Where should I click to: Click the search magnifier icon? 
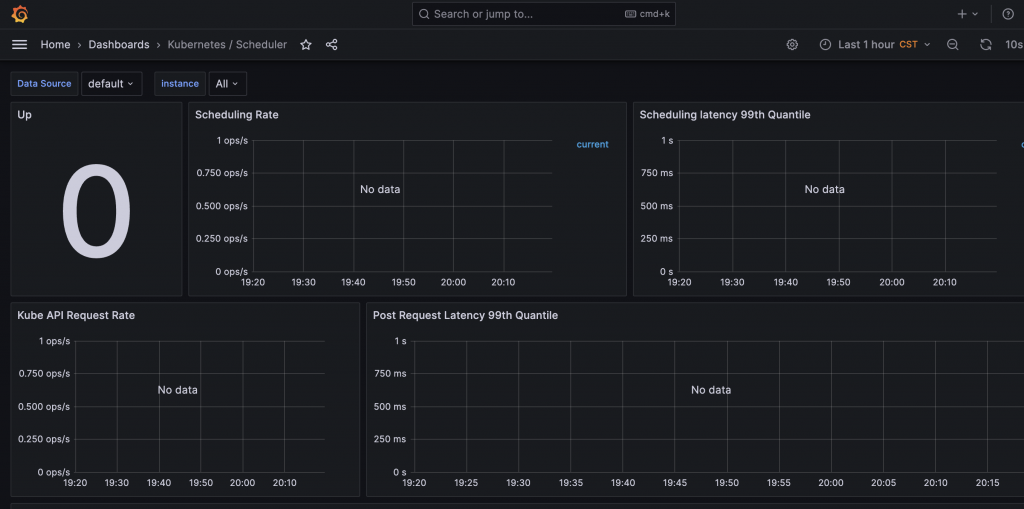pos(424,14)
